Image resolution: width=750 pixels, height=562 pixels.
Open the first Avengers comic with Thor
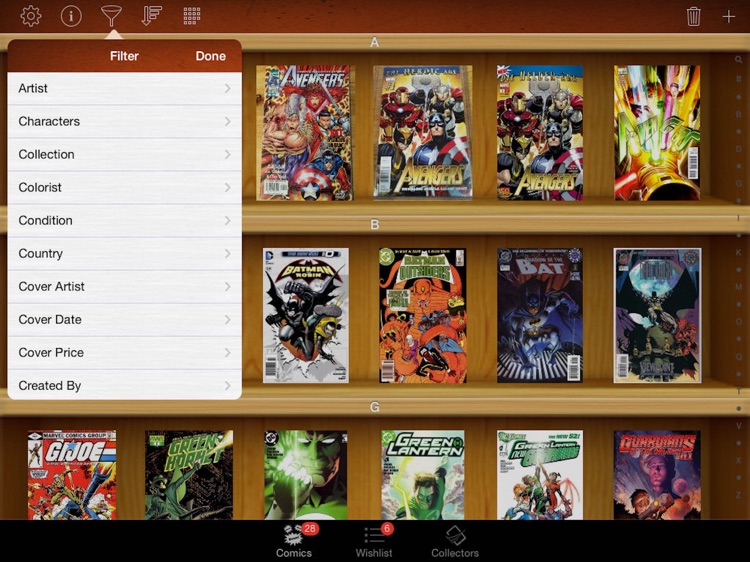pos(305,133)
